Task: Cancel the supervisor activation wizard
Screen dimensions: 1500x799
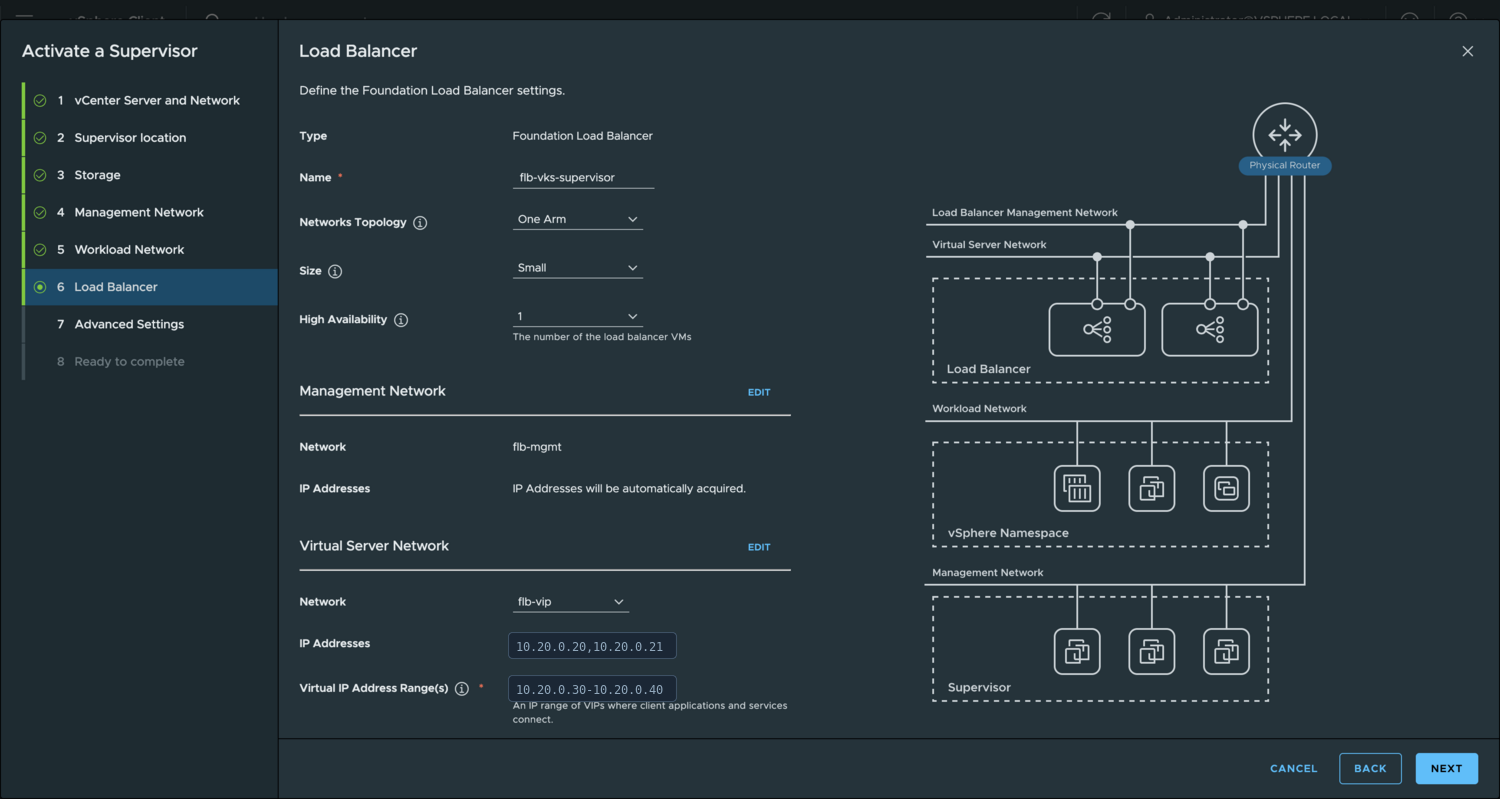Action: [1294, 768]
